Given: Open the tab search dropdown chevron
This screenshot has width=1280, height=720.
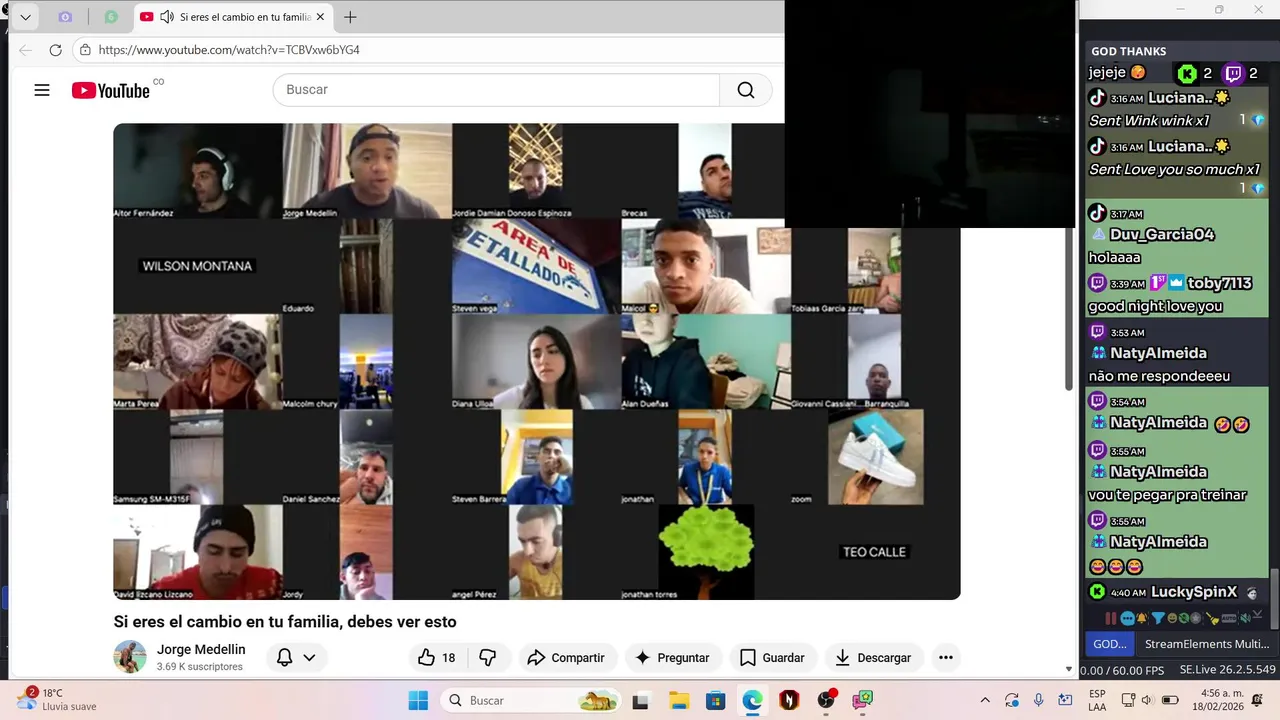Looking at the screenshot, I should click(x=26, y=17).
